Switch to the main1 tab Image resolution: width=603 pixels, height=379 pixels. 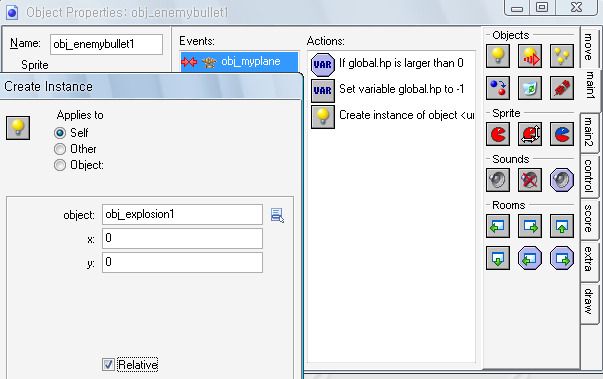[x=590, y=85]
